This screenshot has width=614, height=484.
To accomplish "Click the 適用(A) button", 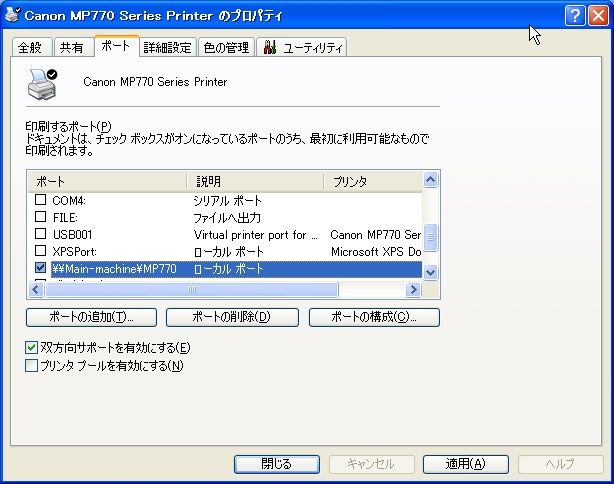I will pyautogui.click(x=466, y=464).
